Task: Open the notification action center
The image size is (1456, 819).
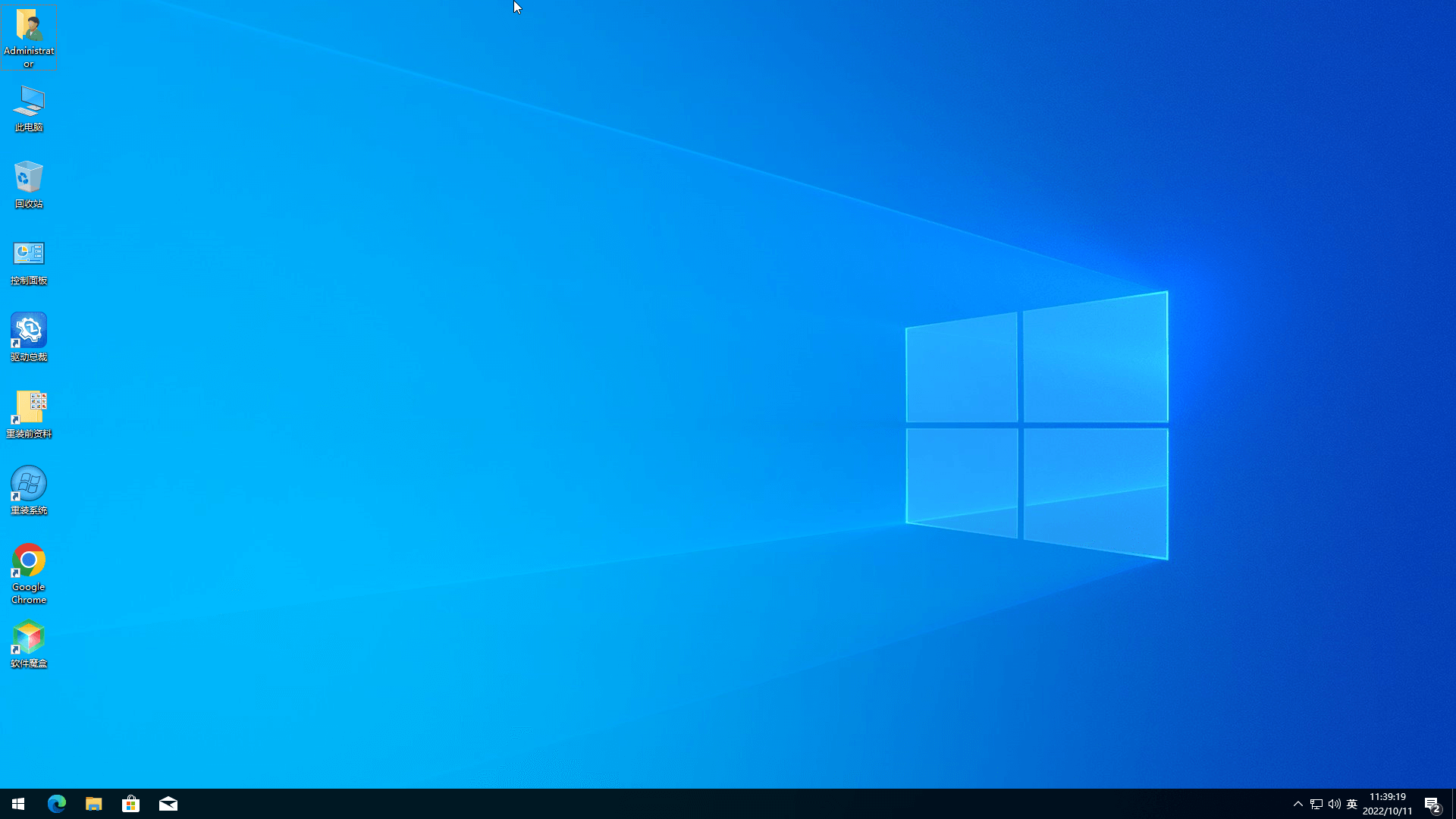Action: click(1432, 804)
